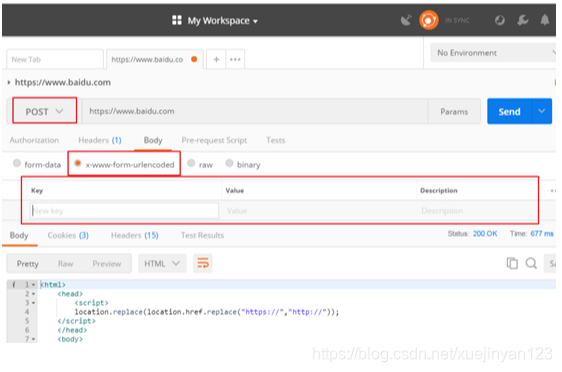This screenshot has height=372, width=562.
Task: Switch to the request Body tab
Action: click(x=153, y=140)
